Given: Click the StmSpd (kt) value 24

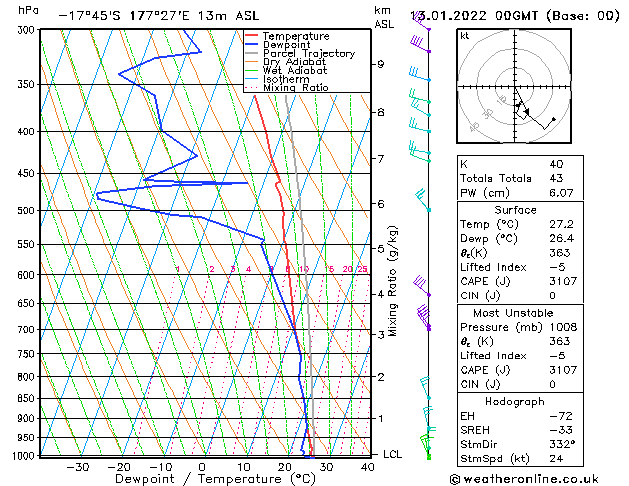Looking at the screenshot, I should (556, 458).
